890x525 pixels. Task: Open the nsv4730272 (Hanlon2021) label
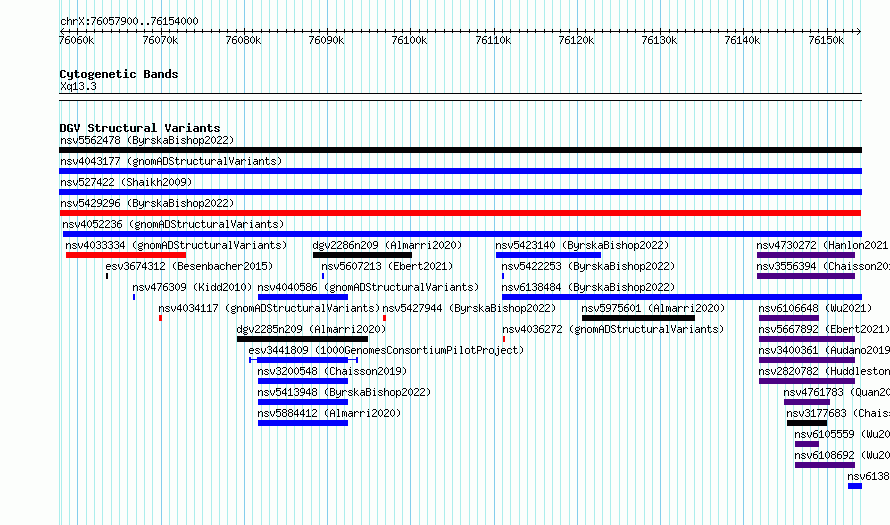tap(822, 245)
